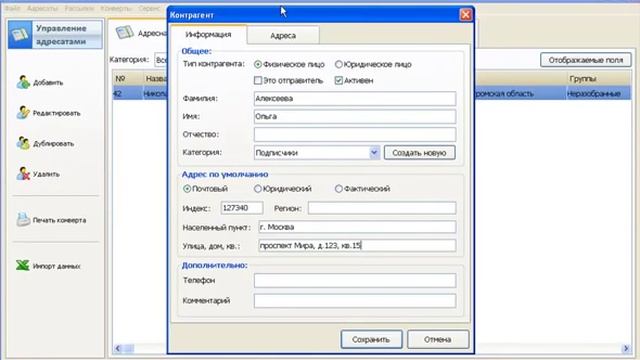Click the № column header
Image resolution: width=640 pixels, height=360 pixels.
tap(128, 78)
